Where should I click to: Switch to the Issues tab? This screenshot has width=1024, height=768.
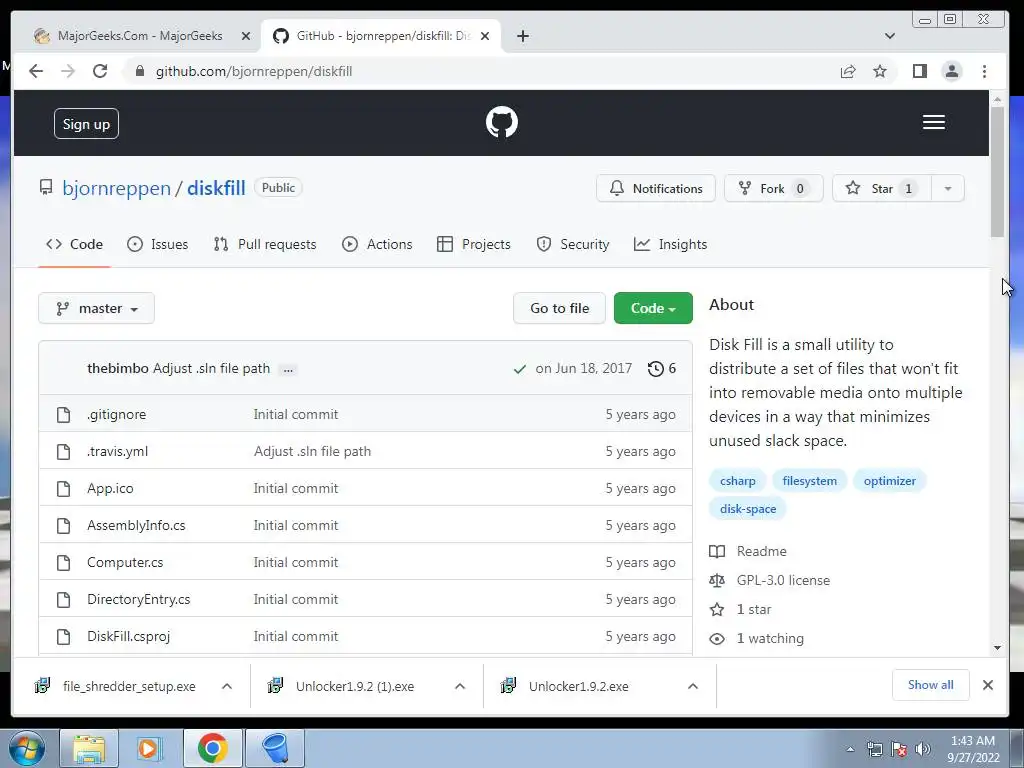tap(157, 244)
